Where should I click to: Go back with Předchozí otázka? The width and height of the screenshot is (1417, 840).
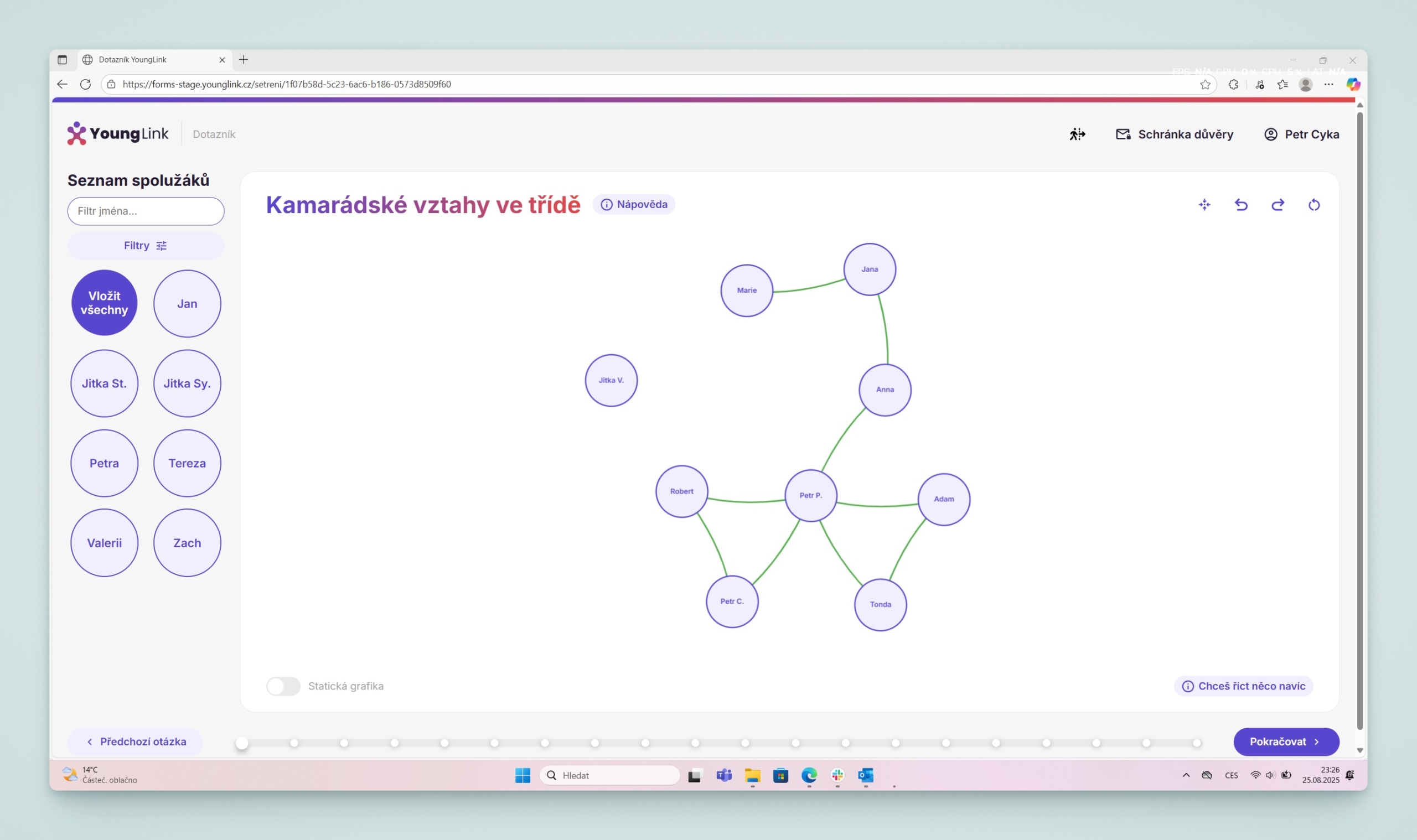(135, 742)
